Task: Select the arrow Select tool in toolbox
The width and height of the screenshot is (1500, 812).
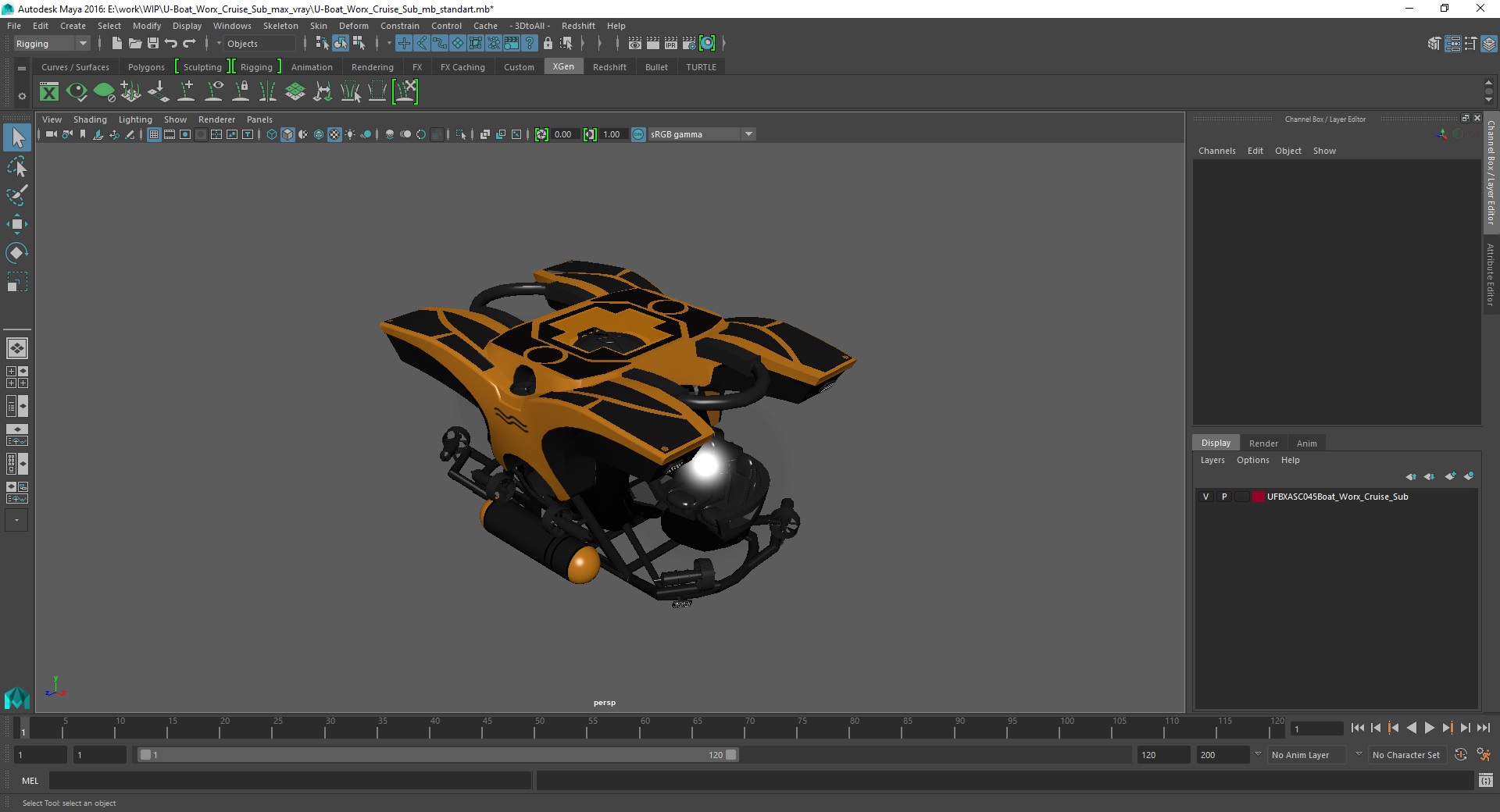Action: point(17,138)
